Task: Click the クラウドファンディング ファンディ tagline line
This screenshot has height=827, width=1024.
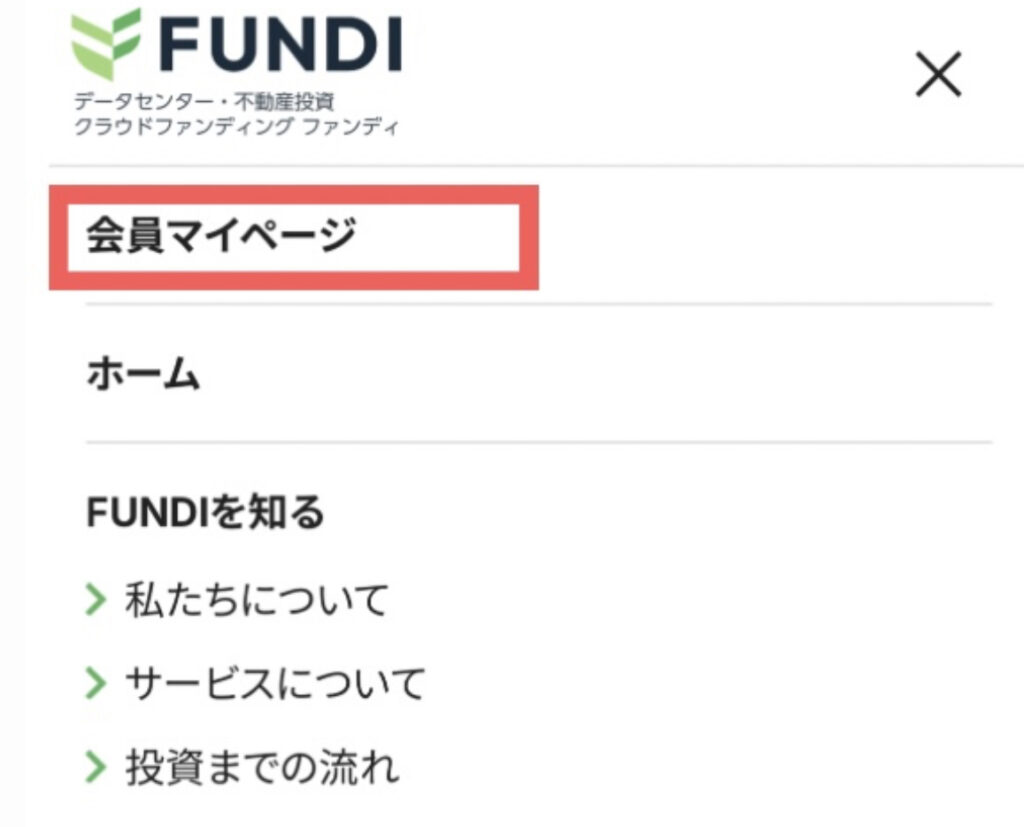Action: (x=236, y=125)
